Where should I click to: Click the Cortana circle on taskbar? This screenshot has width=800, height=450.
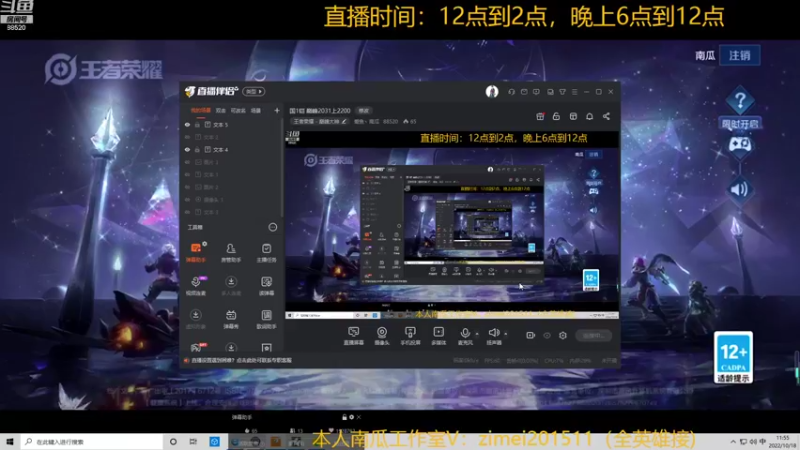[x=173, y=442]
